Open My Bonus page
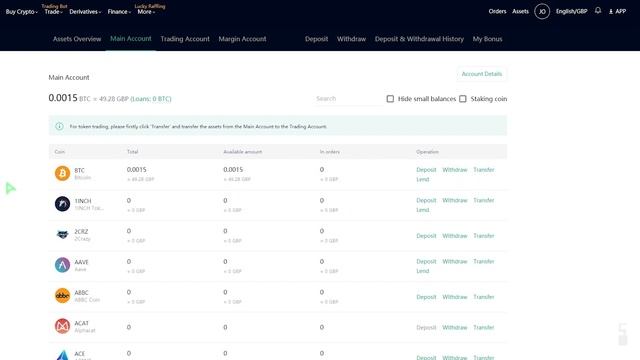This screenshot has width=640, height=360. pyautogui.click(x=487, y=39)
